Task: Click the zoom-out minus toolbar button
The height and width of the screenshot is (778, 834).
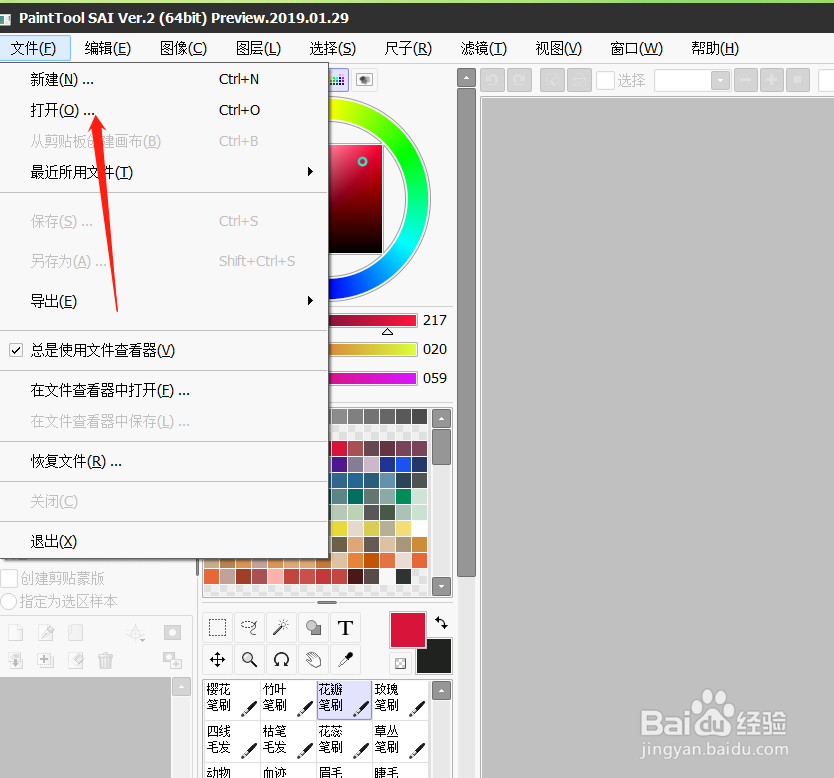Action: pyautogui.click(x=746, y=80)
